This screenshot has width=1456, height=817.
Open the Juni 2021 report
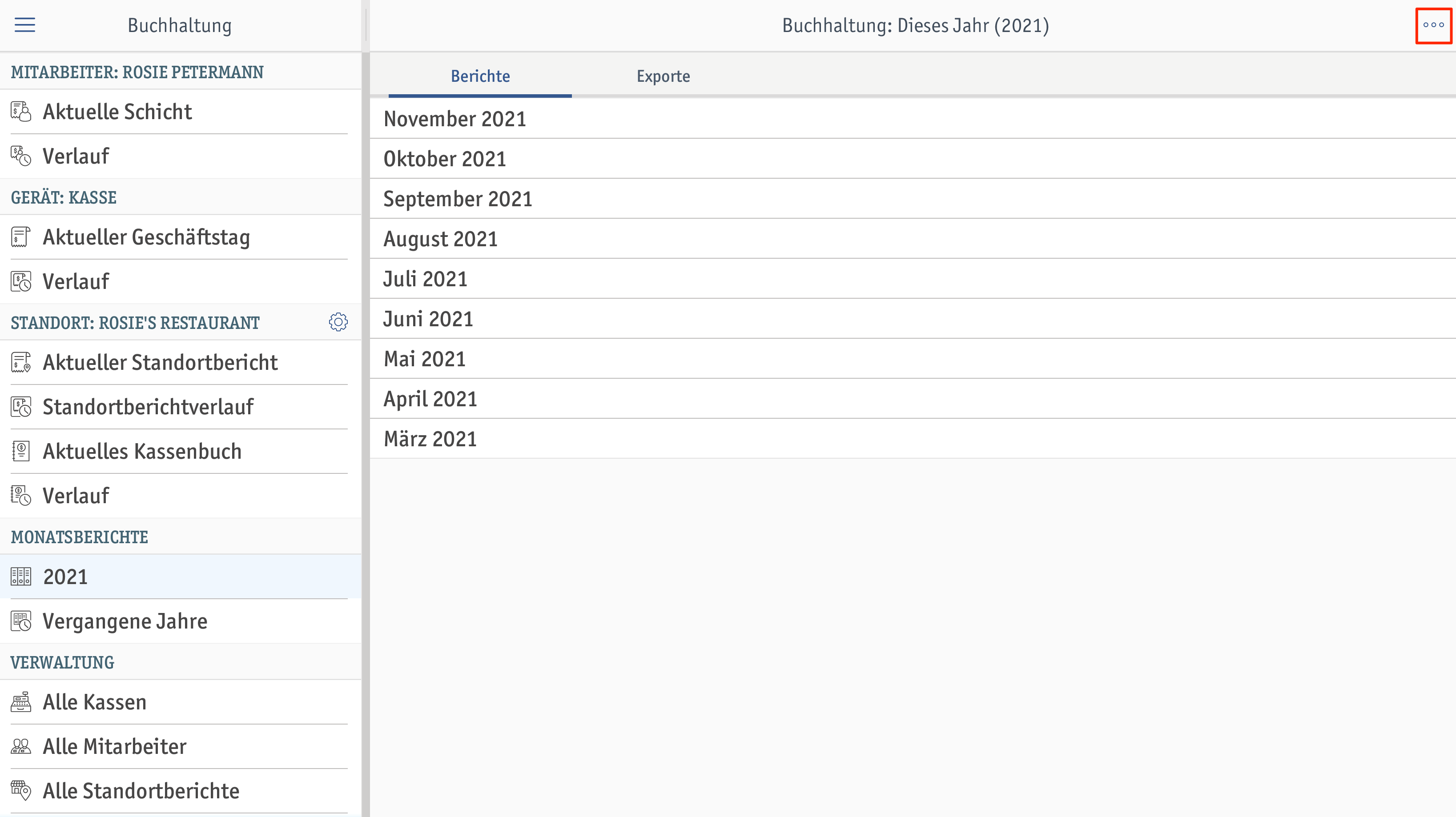pos(913,319)
